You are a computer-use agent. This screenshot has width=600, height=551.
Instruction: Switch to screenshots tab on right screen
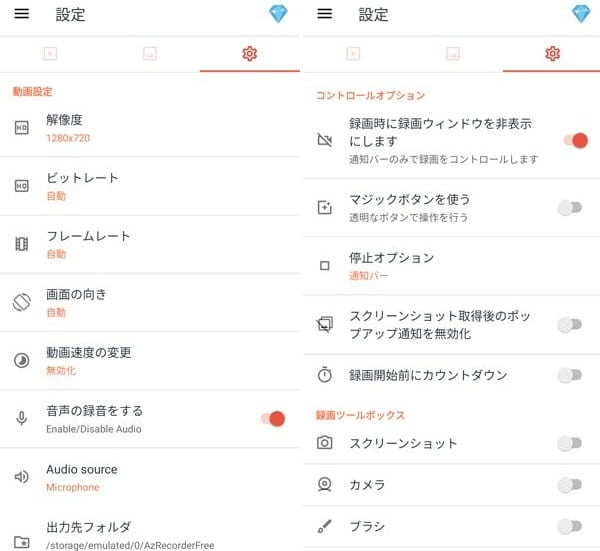(453, 54)
